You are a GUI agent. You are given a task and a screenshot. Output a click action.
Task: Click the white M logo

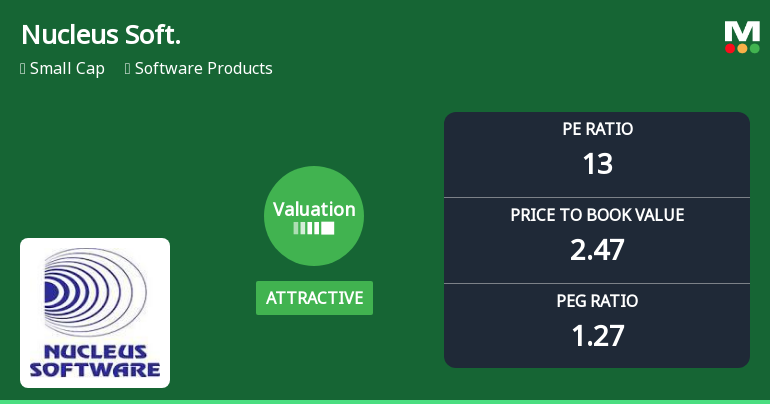pyautogui.click(x=742, y=31)
